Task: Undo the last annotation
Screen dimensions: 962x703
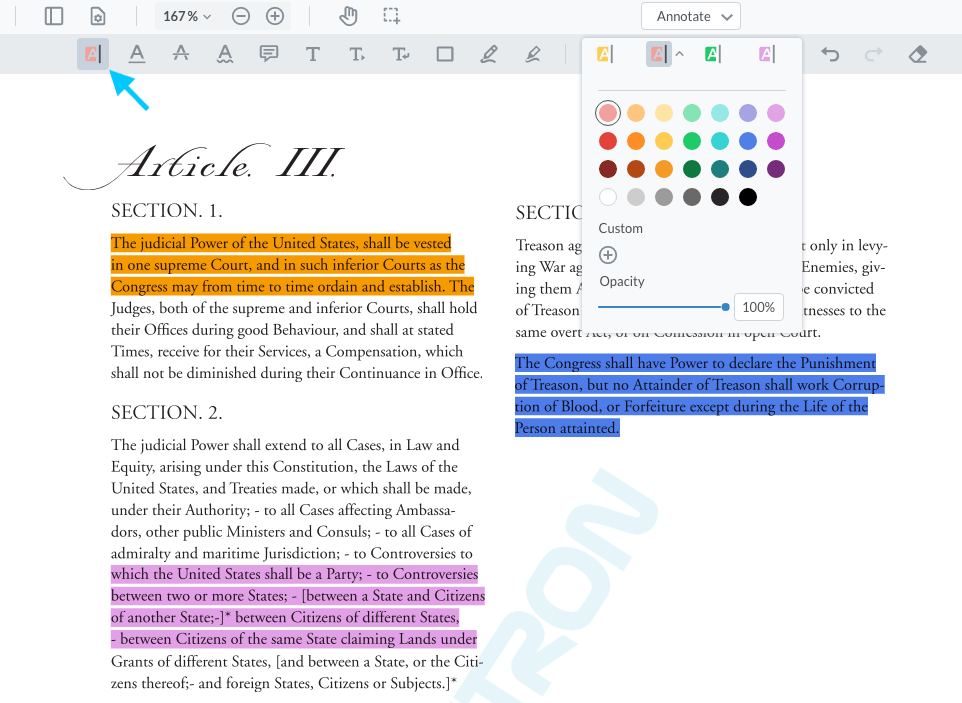Action: click(x=830, y=54)
